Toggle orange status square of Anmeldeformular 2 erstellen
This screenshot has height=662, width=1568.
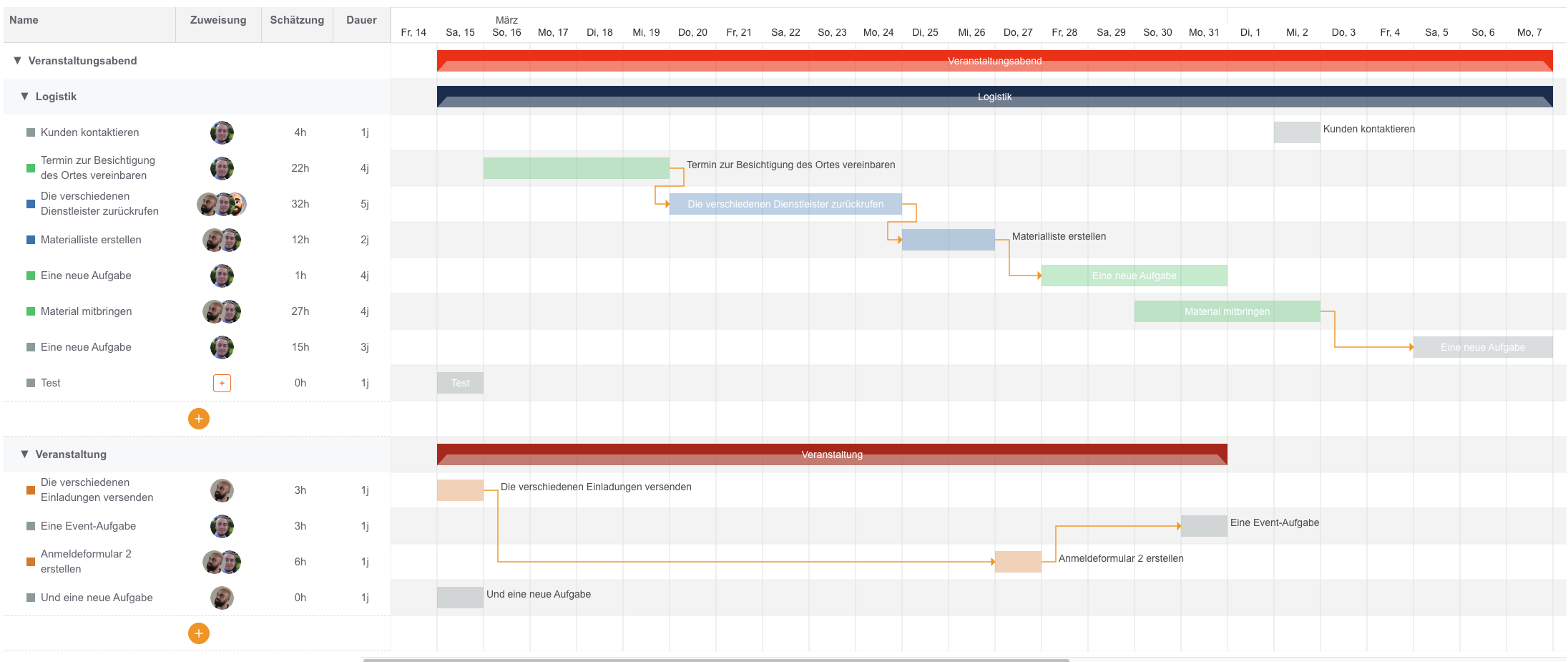point(31,562)
